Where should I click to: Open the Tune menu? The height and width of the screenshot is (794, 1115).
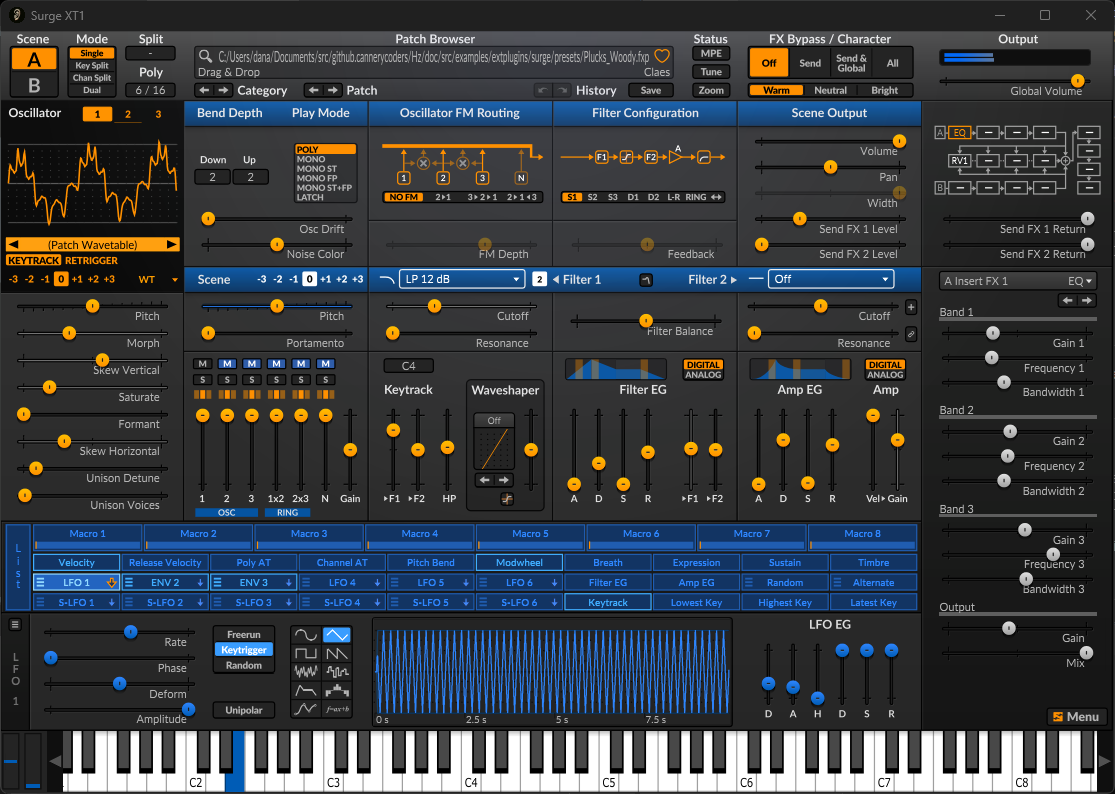710,72
